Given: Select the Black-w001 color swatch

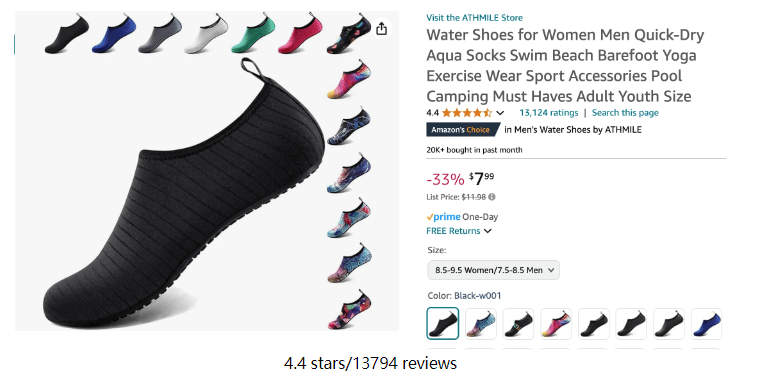Looking at the screenshot, I should [x=442, y=323].
